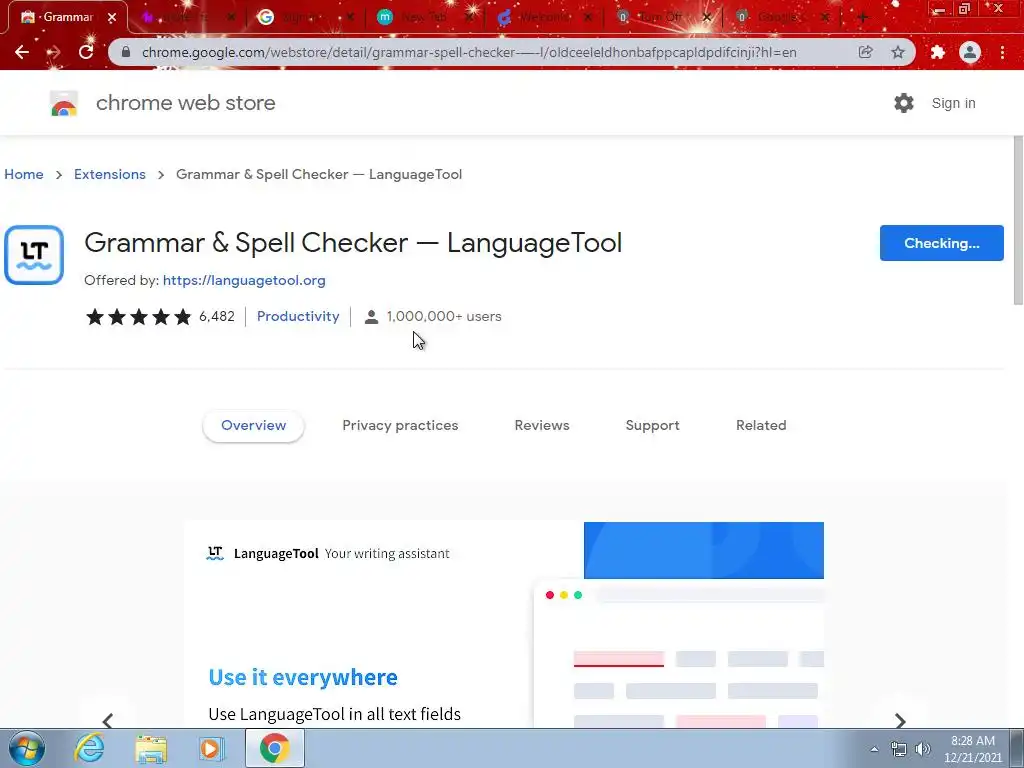Viewport: 1024px width, 768px height.
Task: Open the Chrome profile avatar menu
Action: pyautogui.click(x=970, y=52)
